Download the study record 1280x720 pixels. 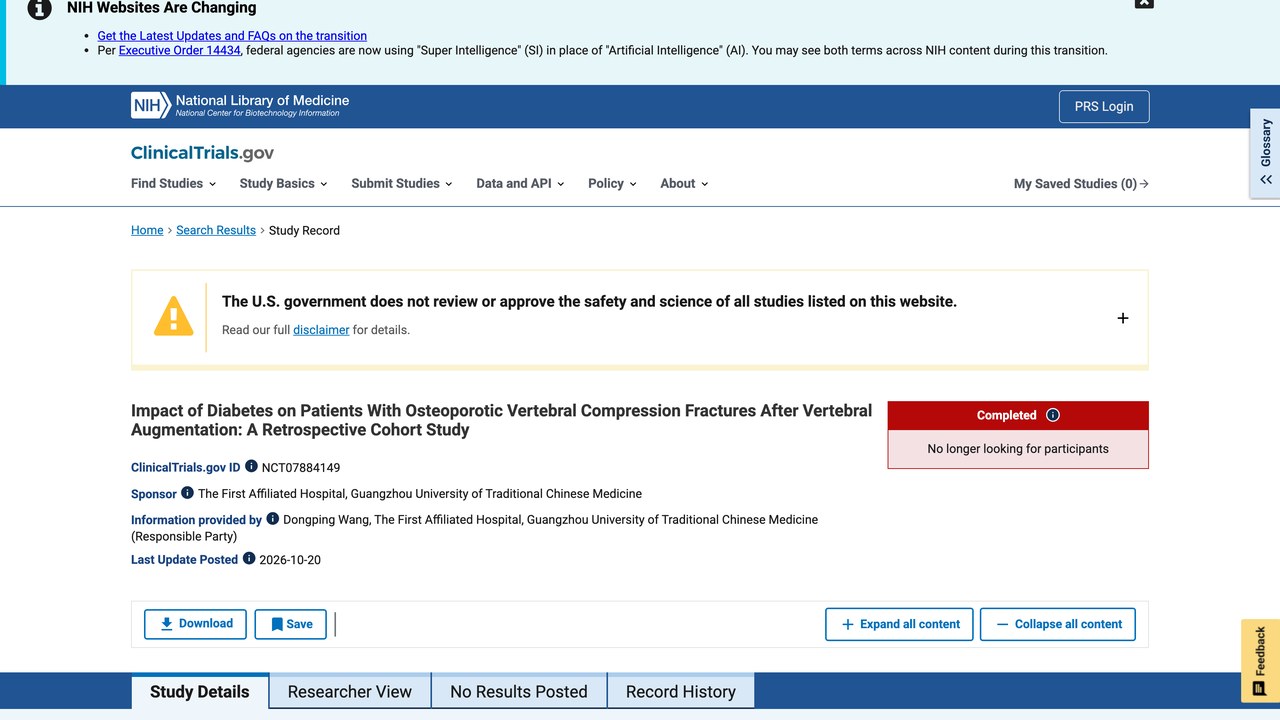195,624
